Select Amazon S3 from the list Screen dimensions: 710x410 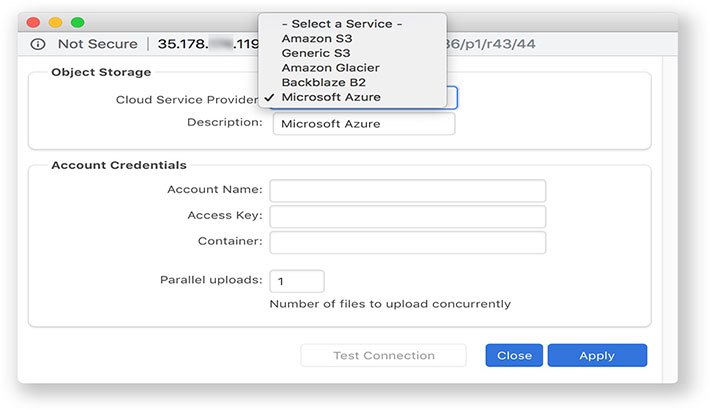pos(316,38)
